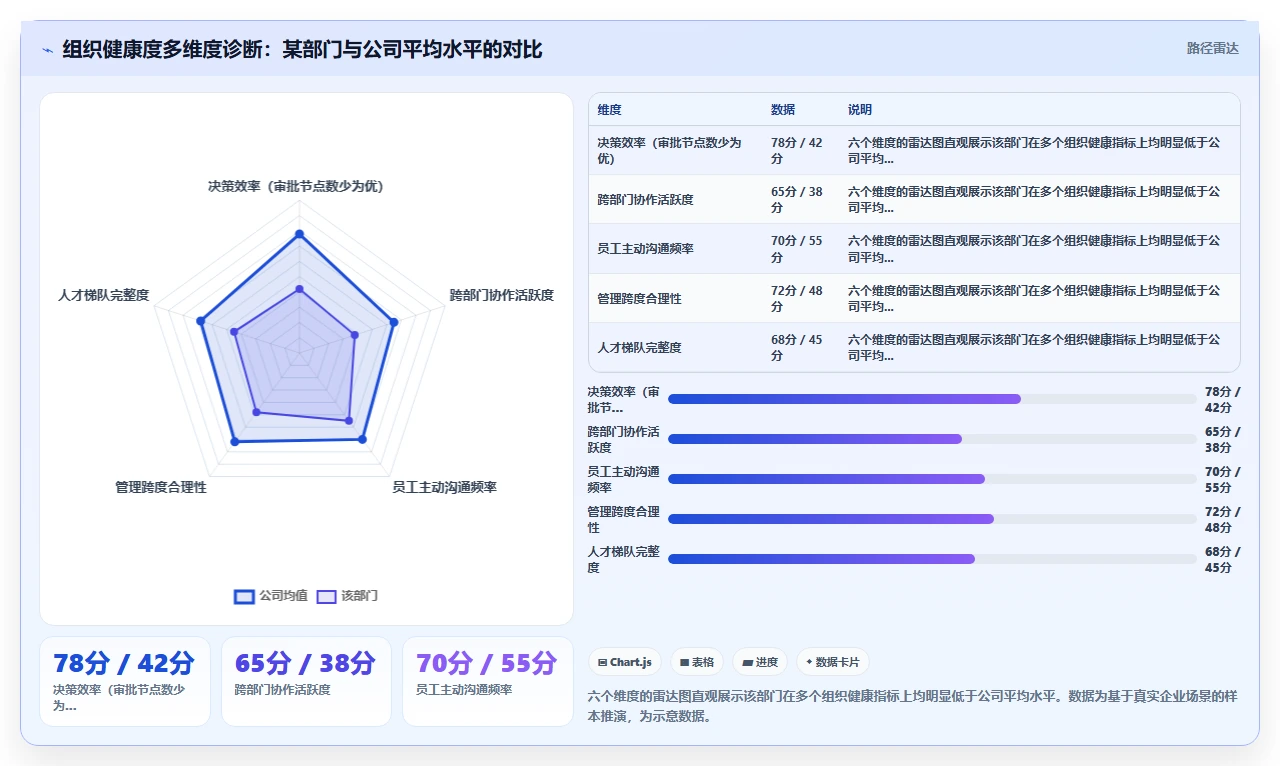The width and height of the screenshot is (1280, 766).
Task: Click the 表格 tag chip
Action: (697, 662)
